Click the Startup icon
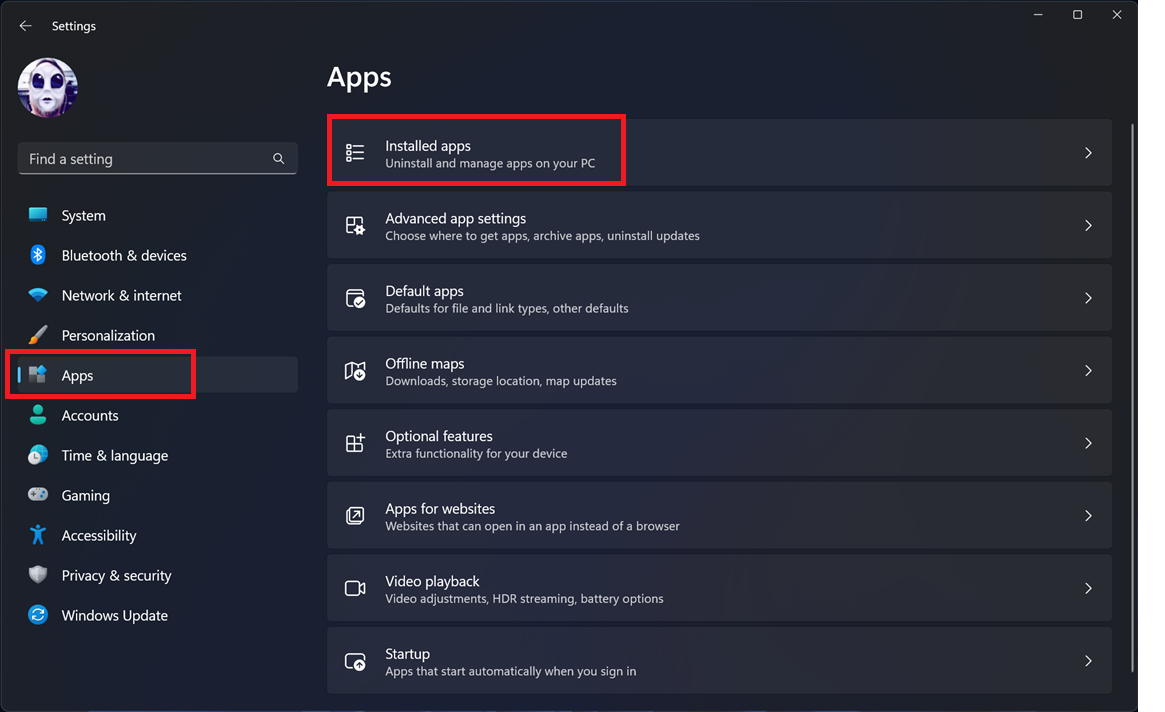This screenshot has height=712, width=1165. (355, 660)
